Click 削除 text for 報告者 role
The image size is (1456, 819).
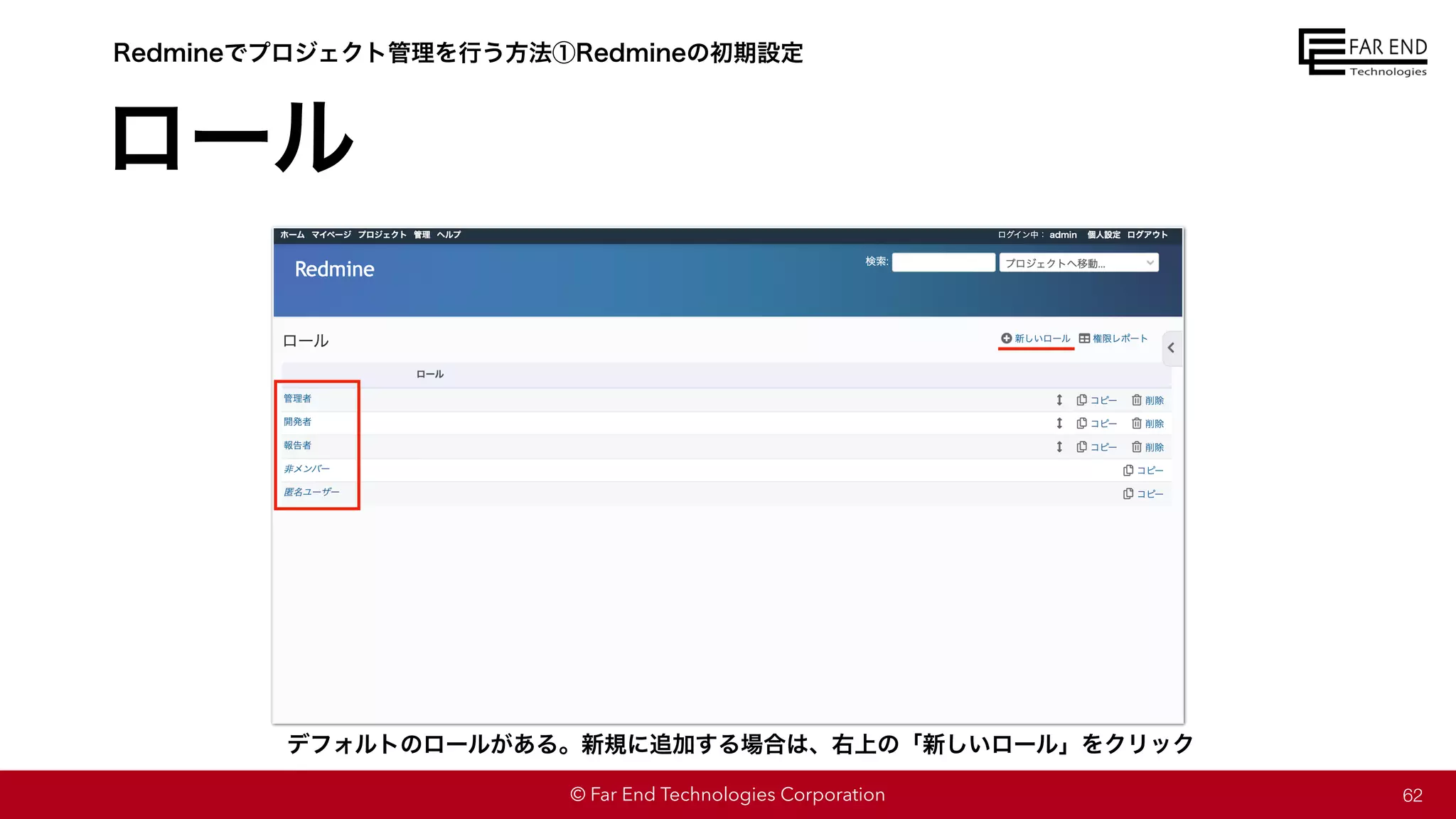coord(1155,447)
